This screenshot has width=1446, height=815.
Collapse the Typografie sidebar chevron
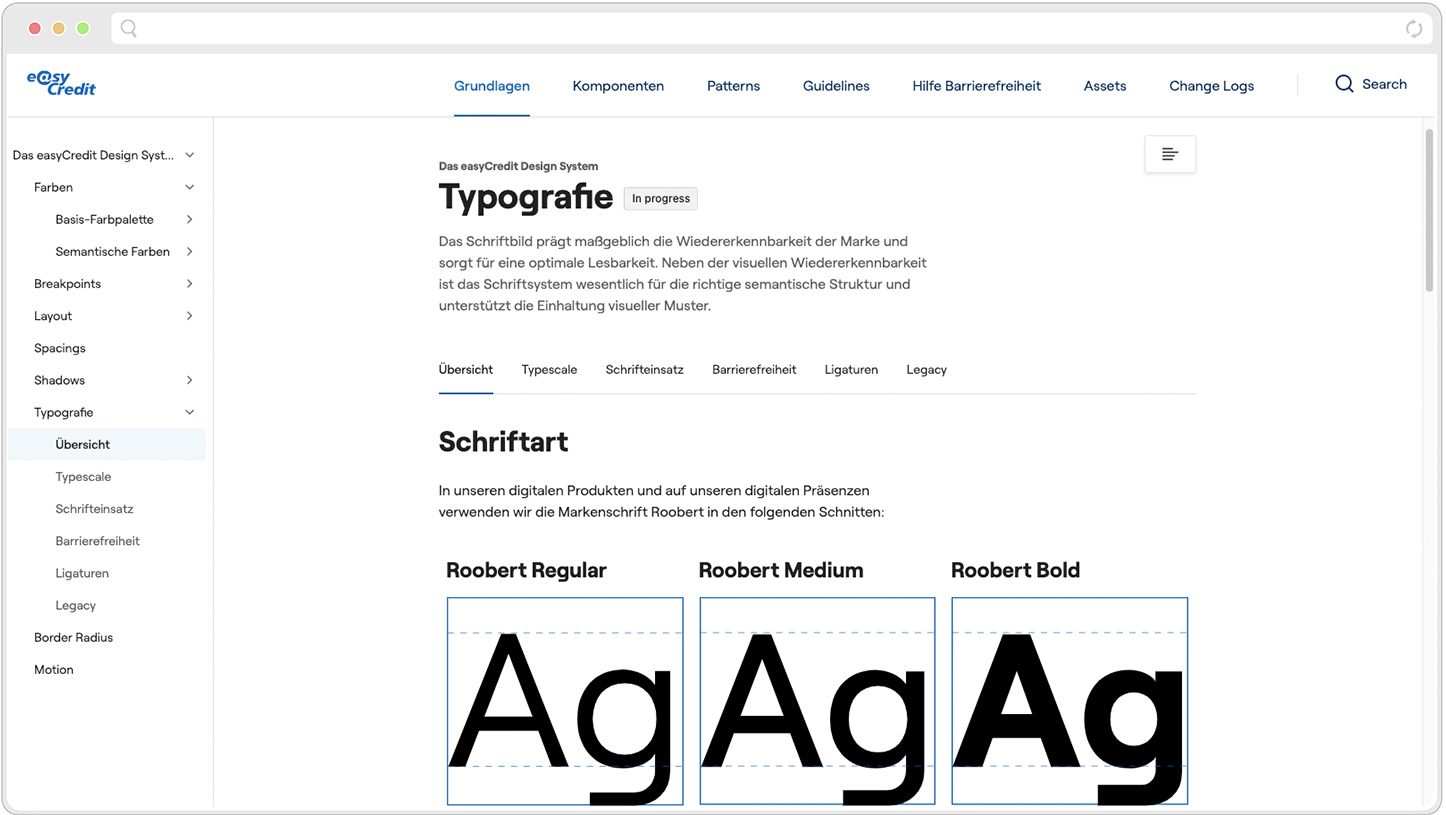(x=189, y=412)
